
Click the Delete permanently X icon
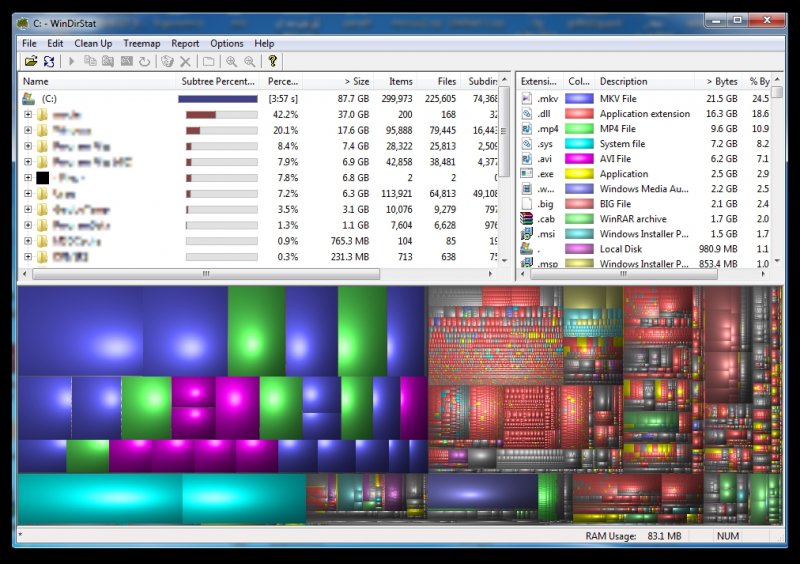[185, 61]
